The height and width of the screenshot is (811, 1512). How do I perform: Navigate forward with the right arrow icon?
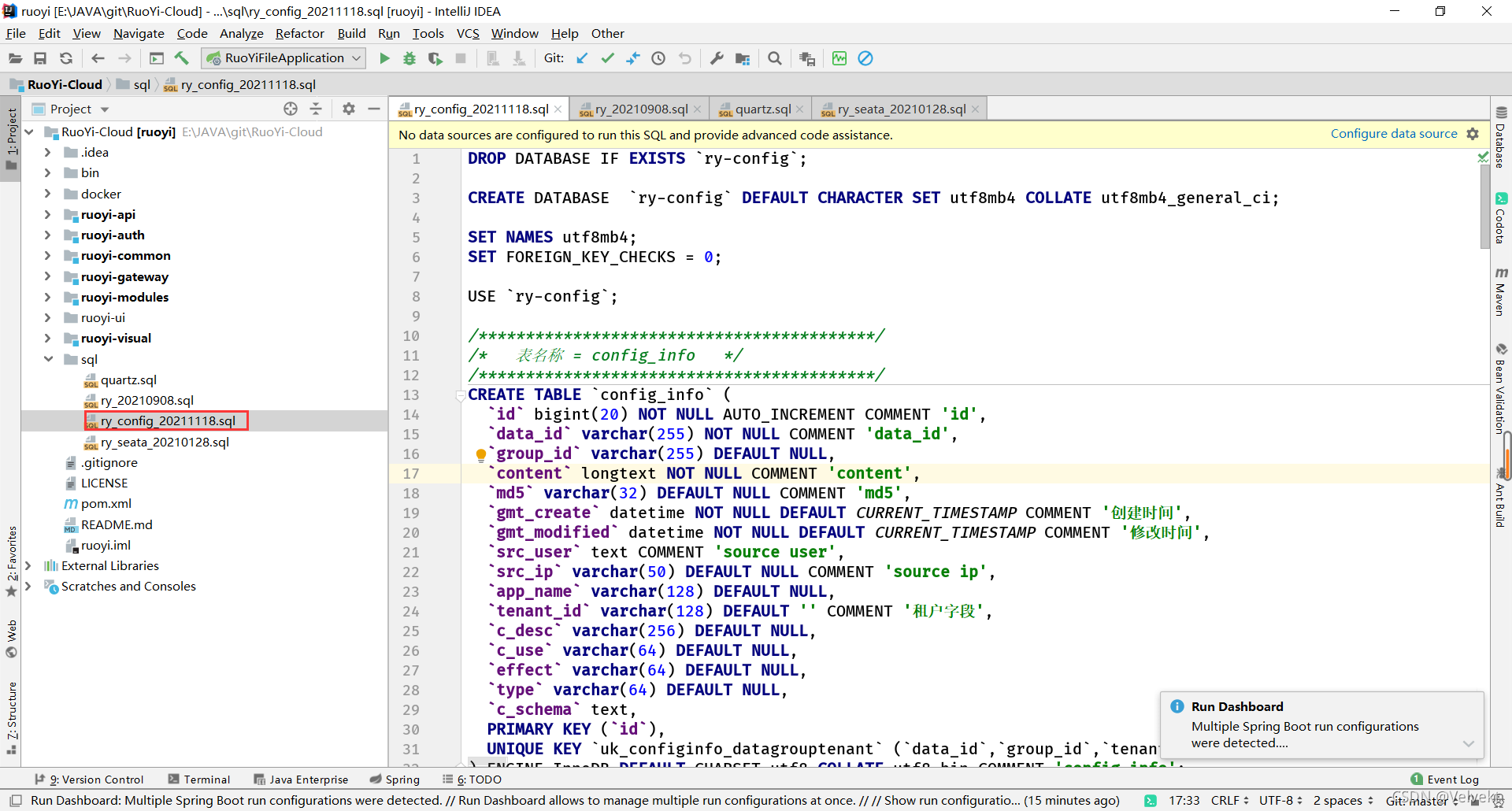click(124, 58)
